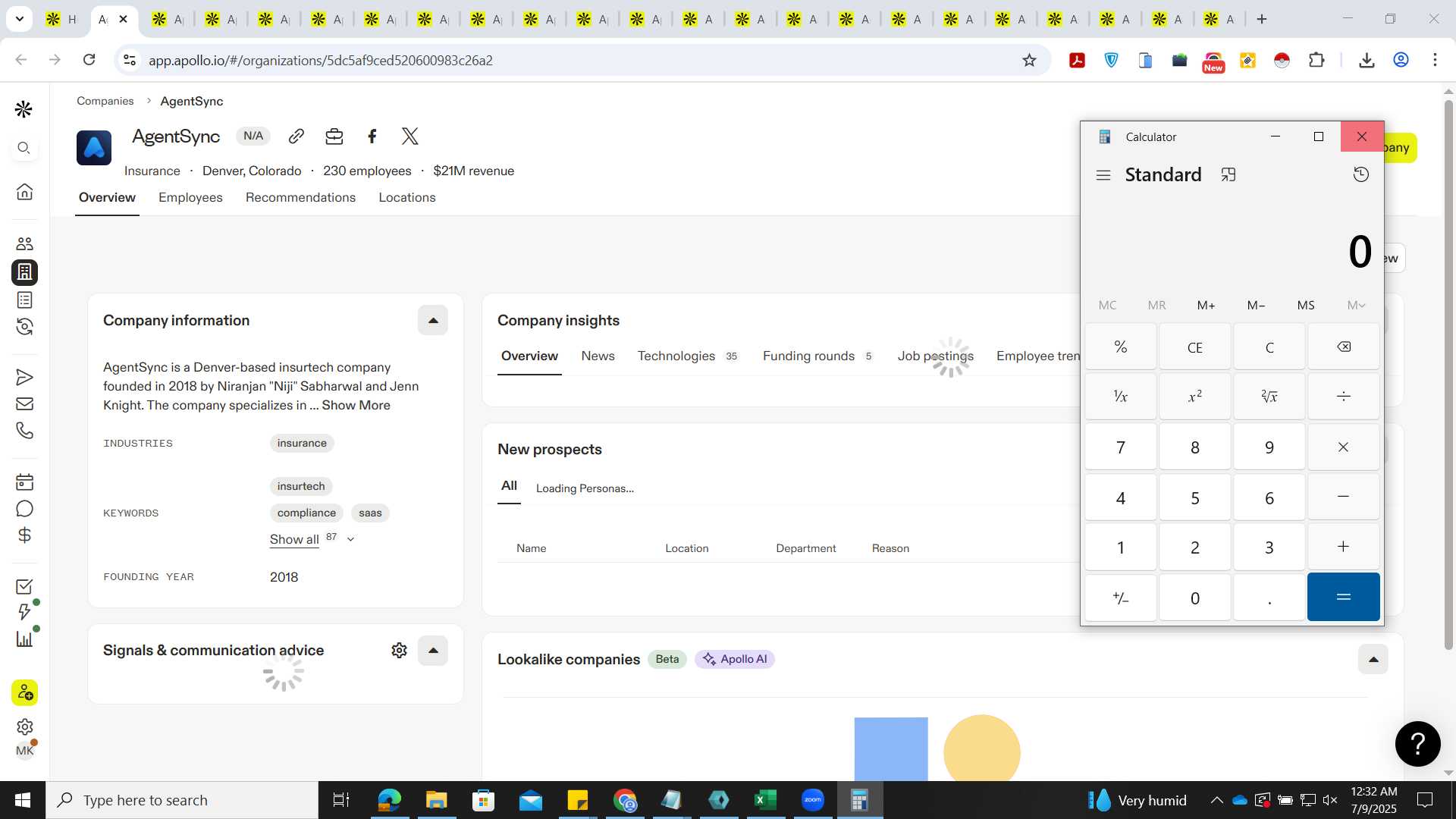Open File Explorer from the taskbar
1456x819 pixels.
click(436, 800)
